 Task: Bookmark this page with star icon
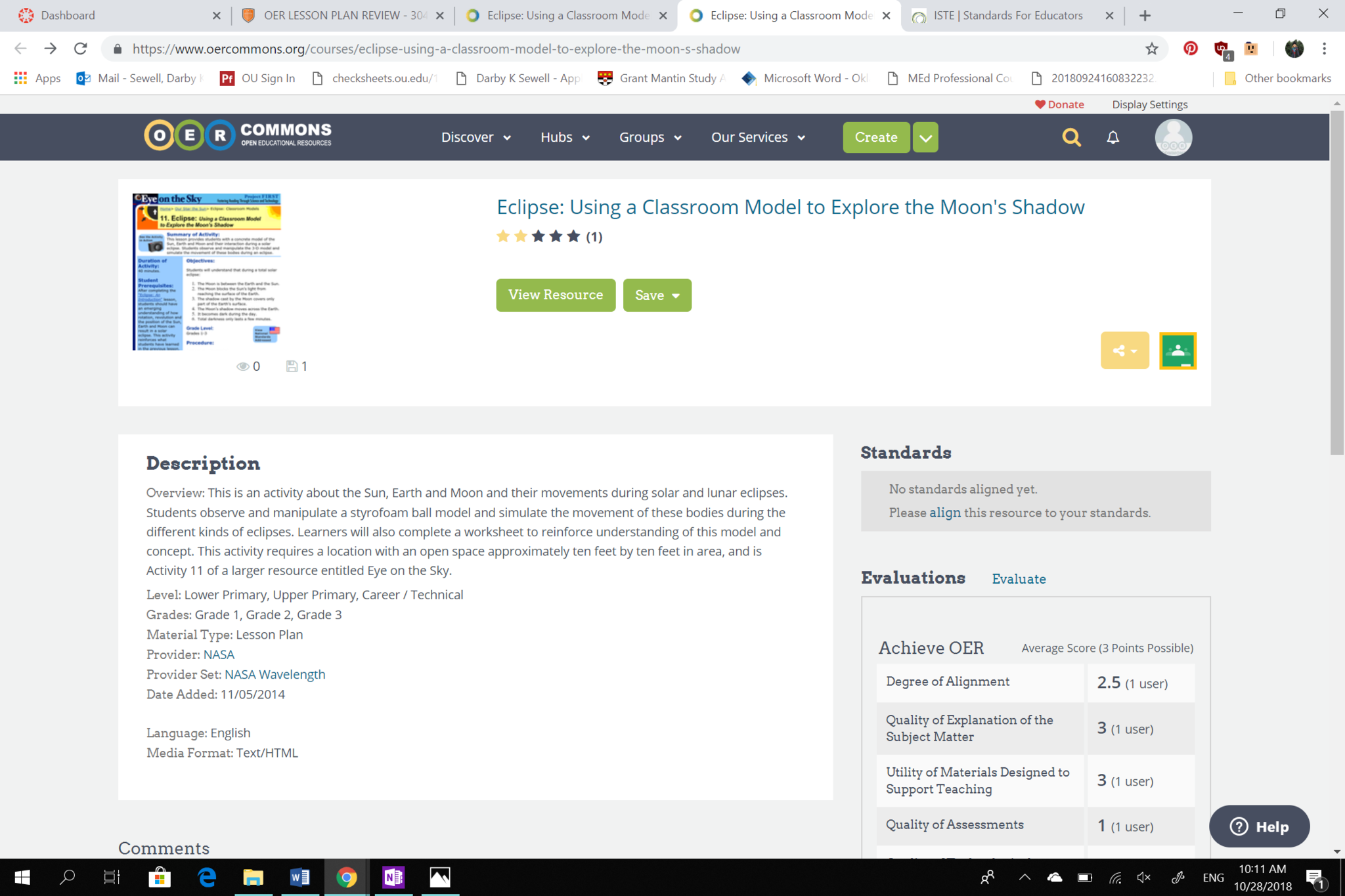[x=1151, y=49]
